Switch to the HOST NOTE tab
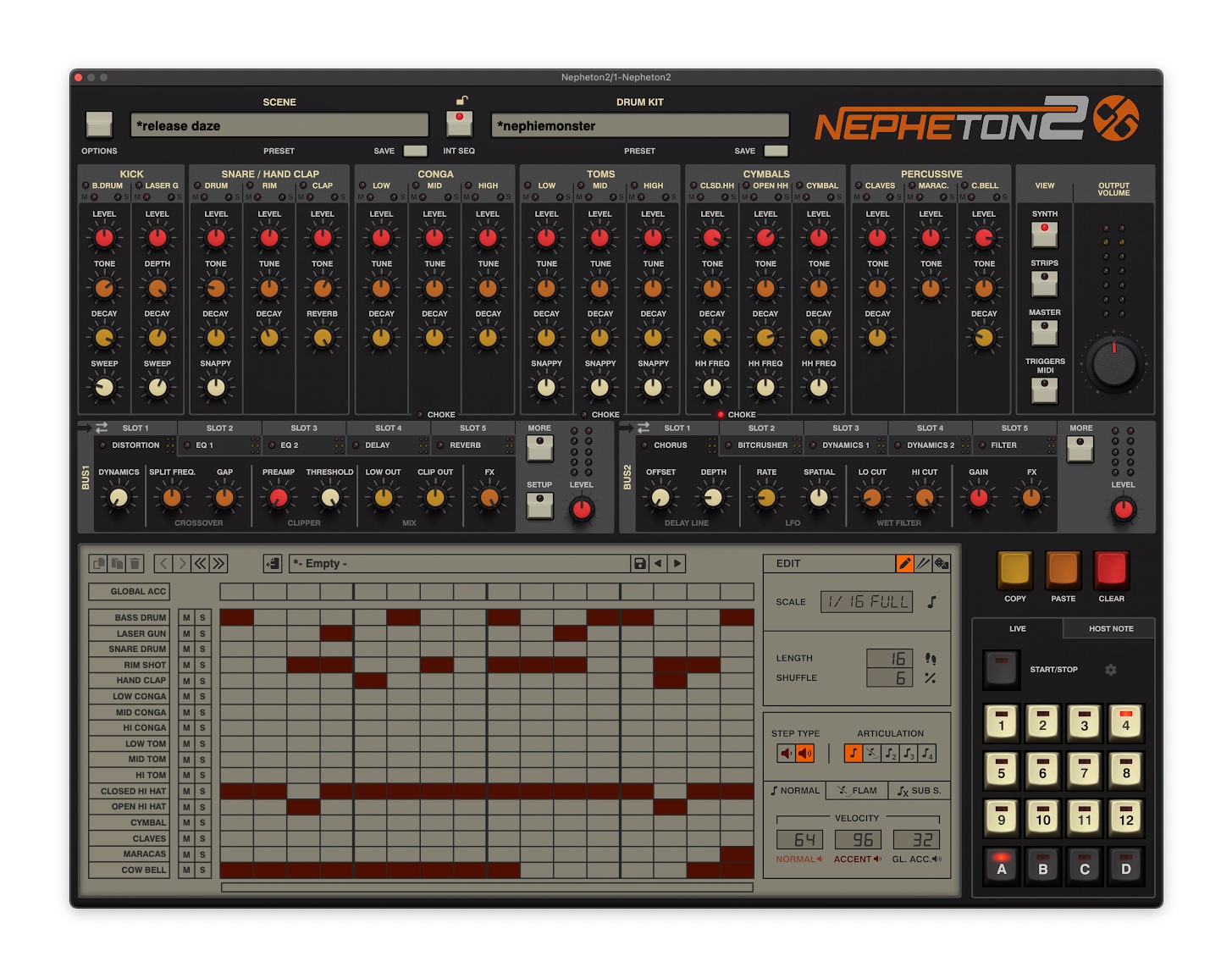The height and width of the screenshot is (978, 1232). coord(1110,629)
